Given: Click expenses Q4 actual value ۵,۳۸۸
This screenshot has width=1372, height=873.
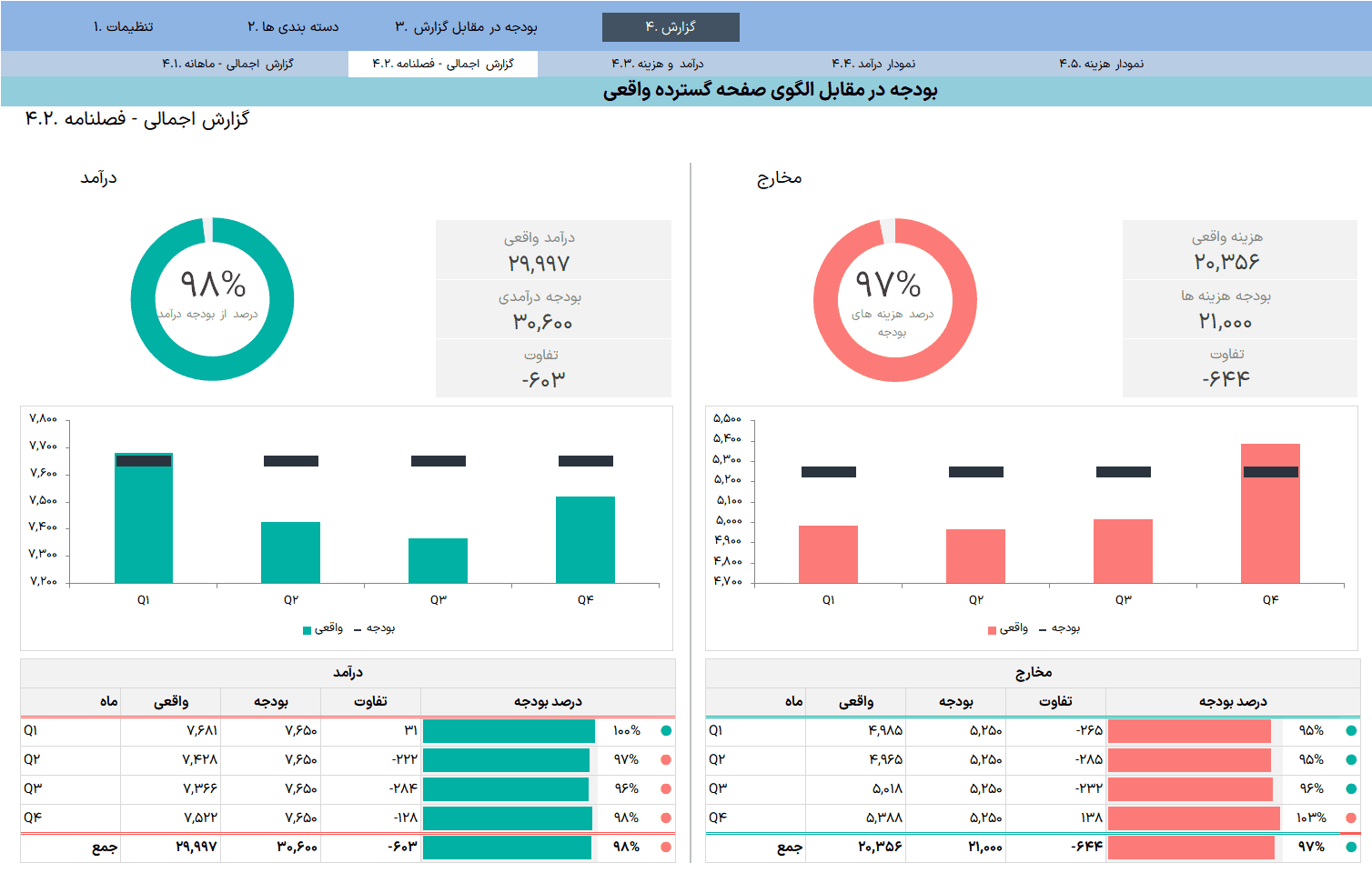Looking at the screenshot, I should coord(884,818).
